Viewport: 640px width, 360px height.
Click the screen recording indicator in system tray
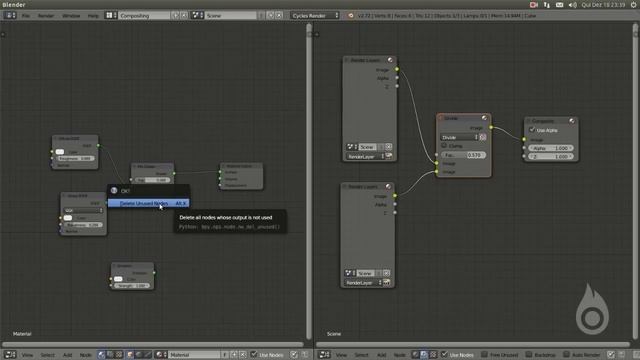click(x=533, y=4)
